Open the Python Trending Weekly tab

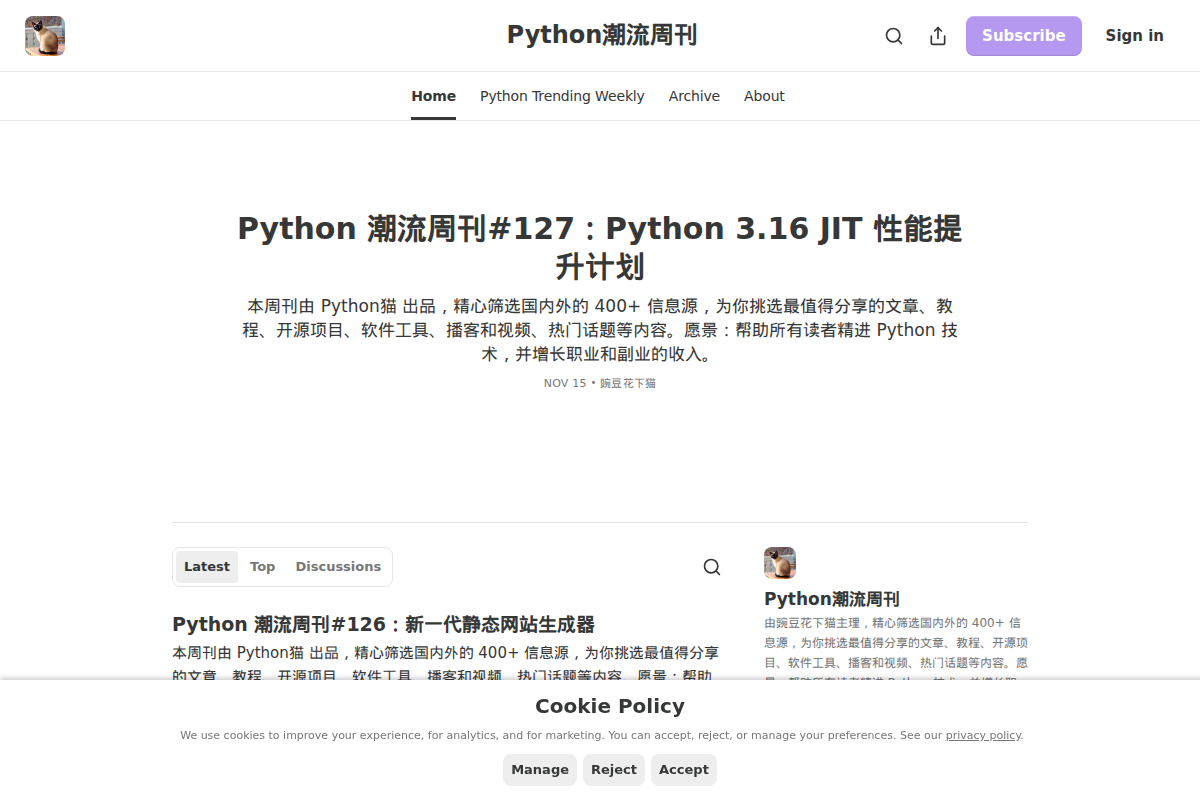click(562, 95)
